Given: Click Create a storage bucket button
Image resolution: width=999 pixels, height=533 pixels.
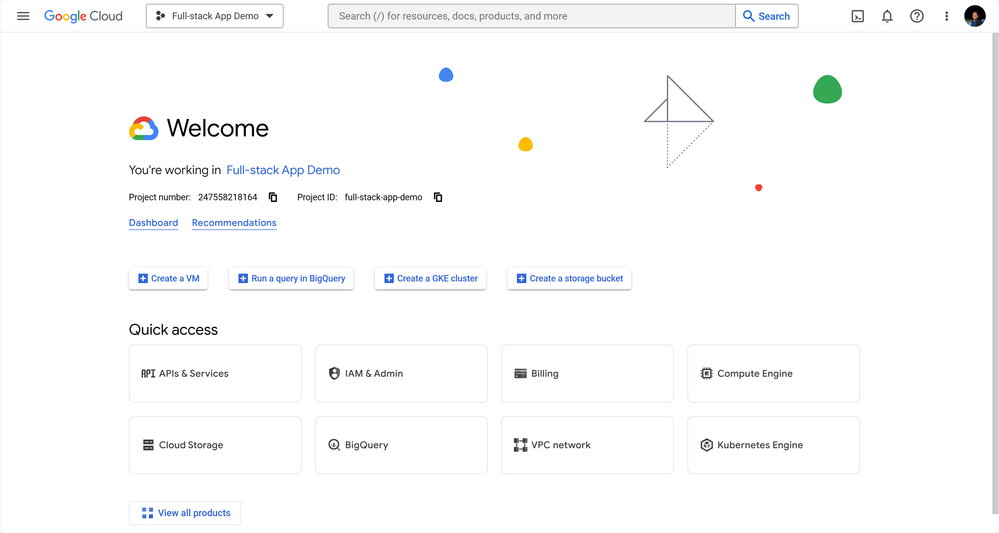Looking at the screenshot, I should tap(569, 278).
